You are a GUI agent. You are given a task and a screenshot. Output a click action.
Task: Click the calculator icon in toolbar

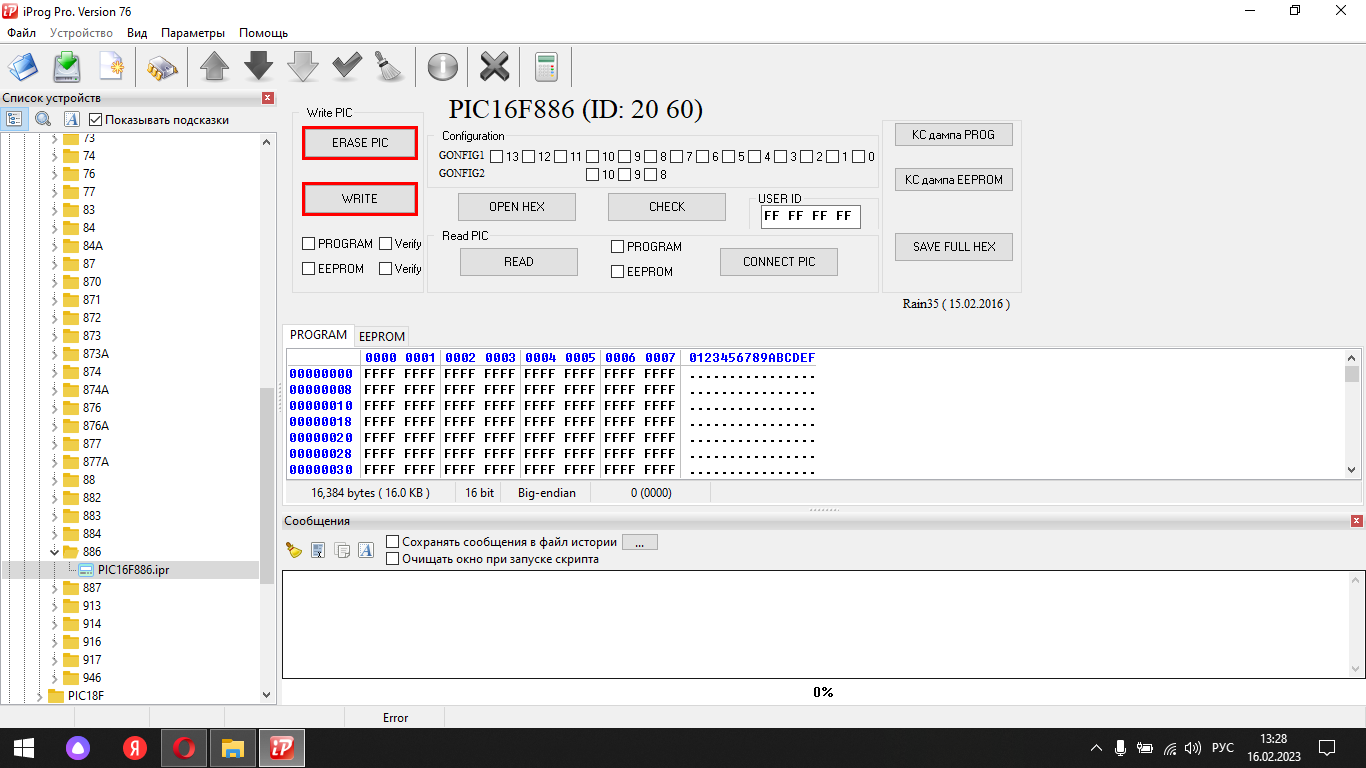[546, 67]
